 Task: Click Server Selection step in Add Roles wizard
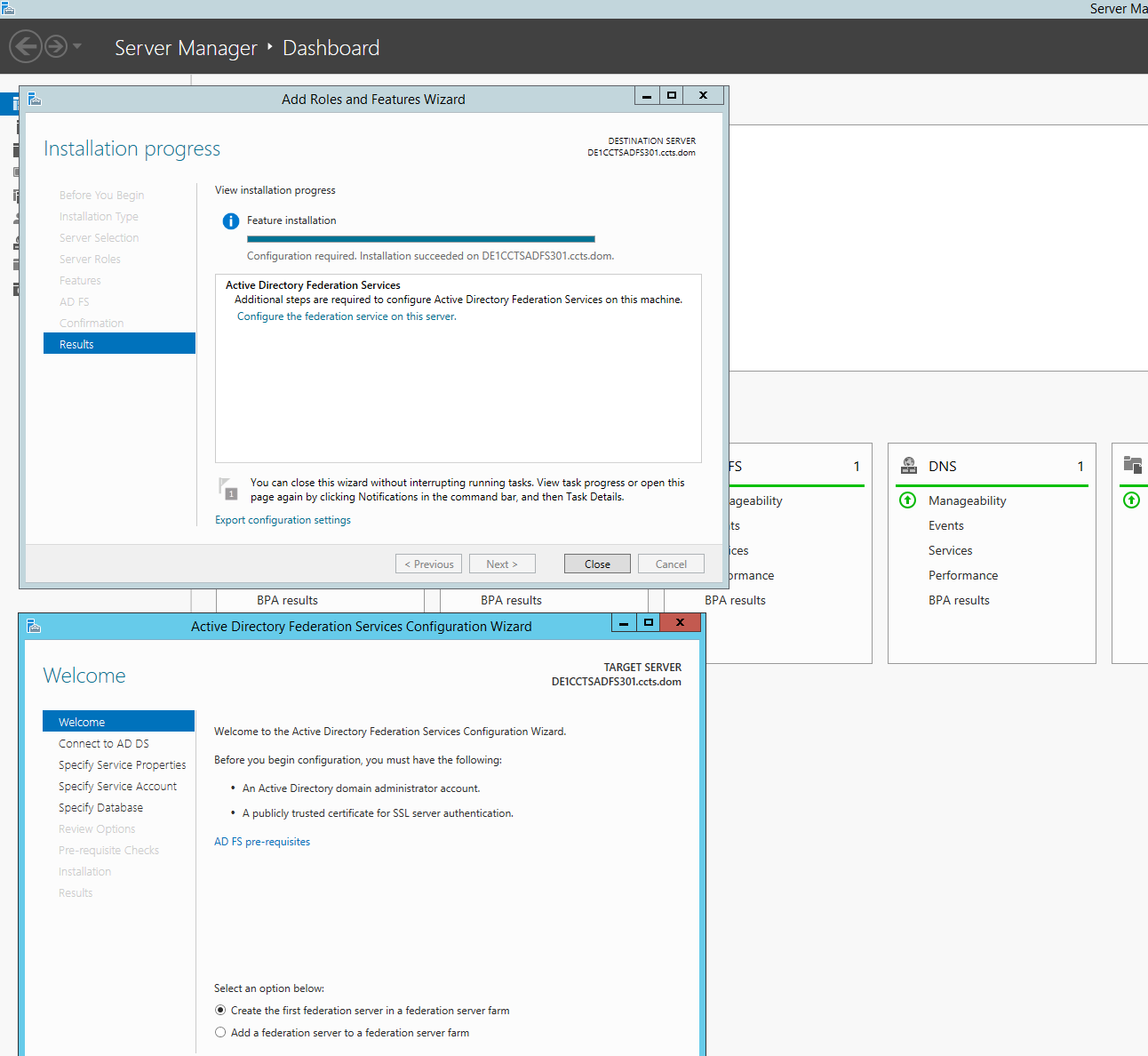[x=99, y=237]
